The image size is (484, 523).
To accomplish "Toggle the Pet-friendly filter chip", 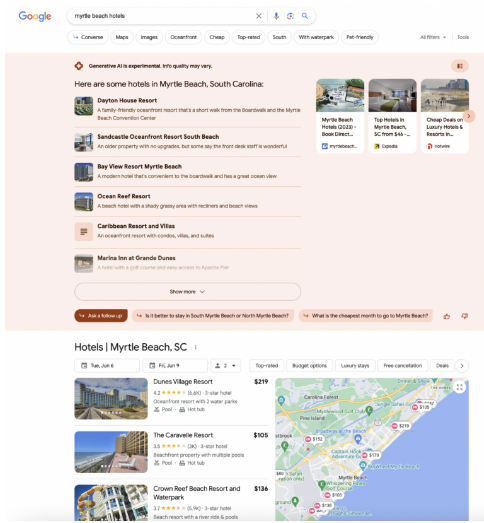I will click(360, 37).
